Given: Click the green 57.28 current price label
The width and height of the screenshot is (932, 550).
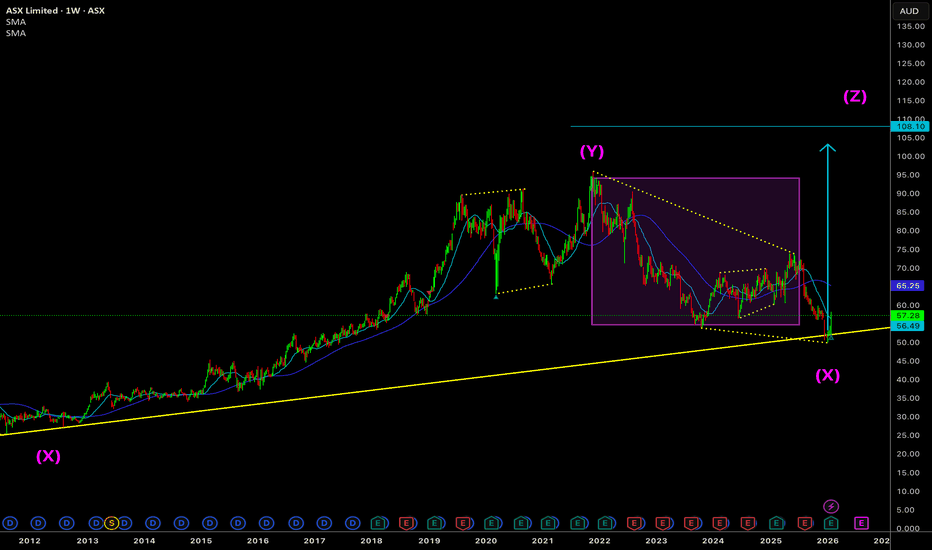Looking at the screenshot, I should pyautogui.click(x=909, y=315).
